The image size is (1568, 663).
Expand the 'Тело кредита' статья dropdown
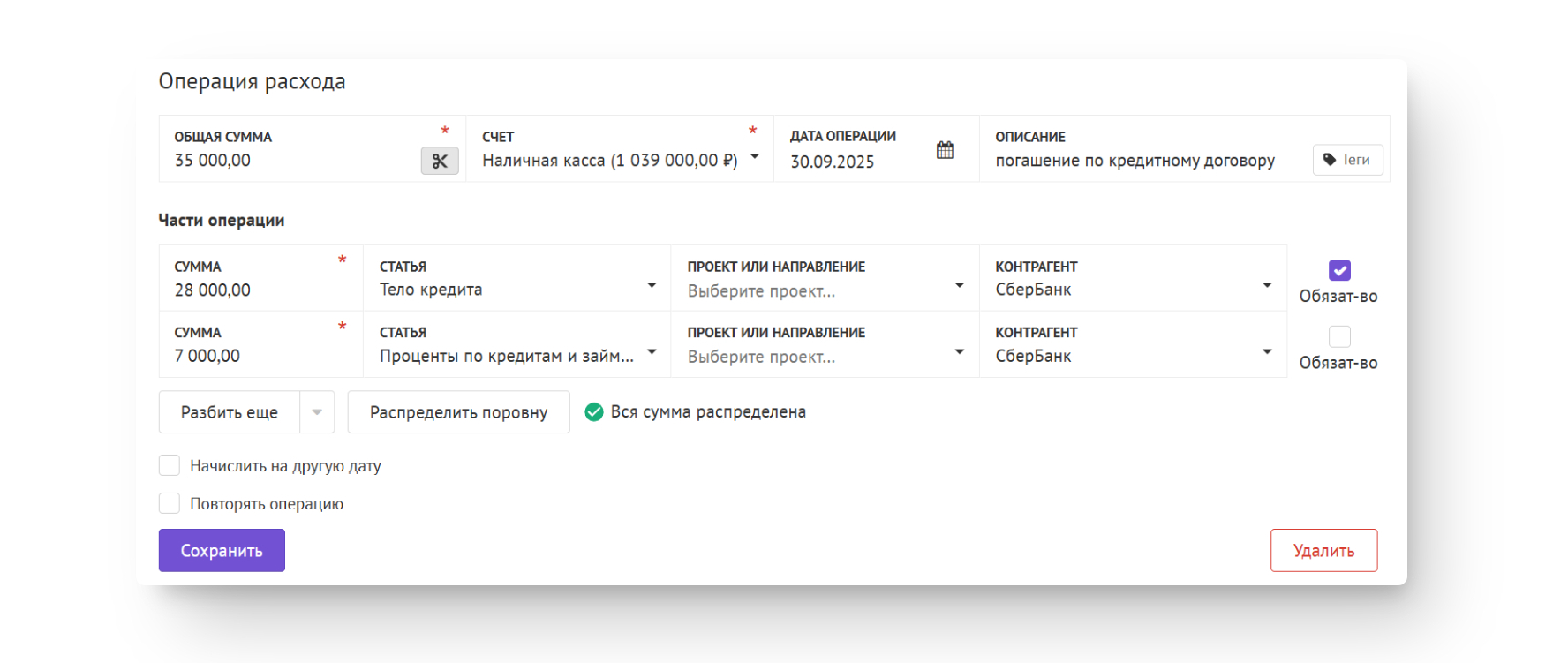coord(652,285)
